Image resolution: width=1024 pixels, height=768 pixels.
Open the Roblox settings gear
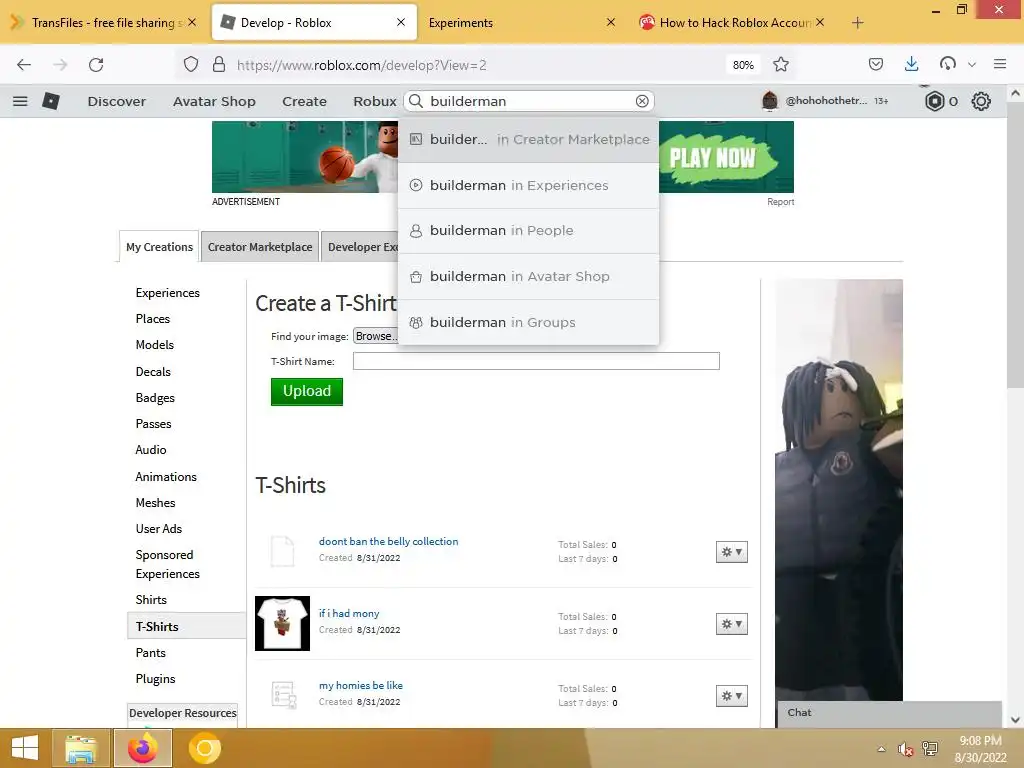click(981, 101)
